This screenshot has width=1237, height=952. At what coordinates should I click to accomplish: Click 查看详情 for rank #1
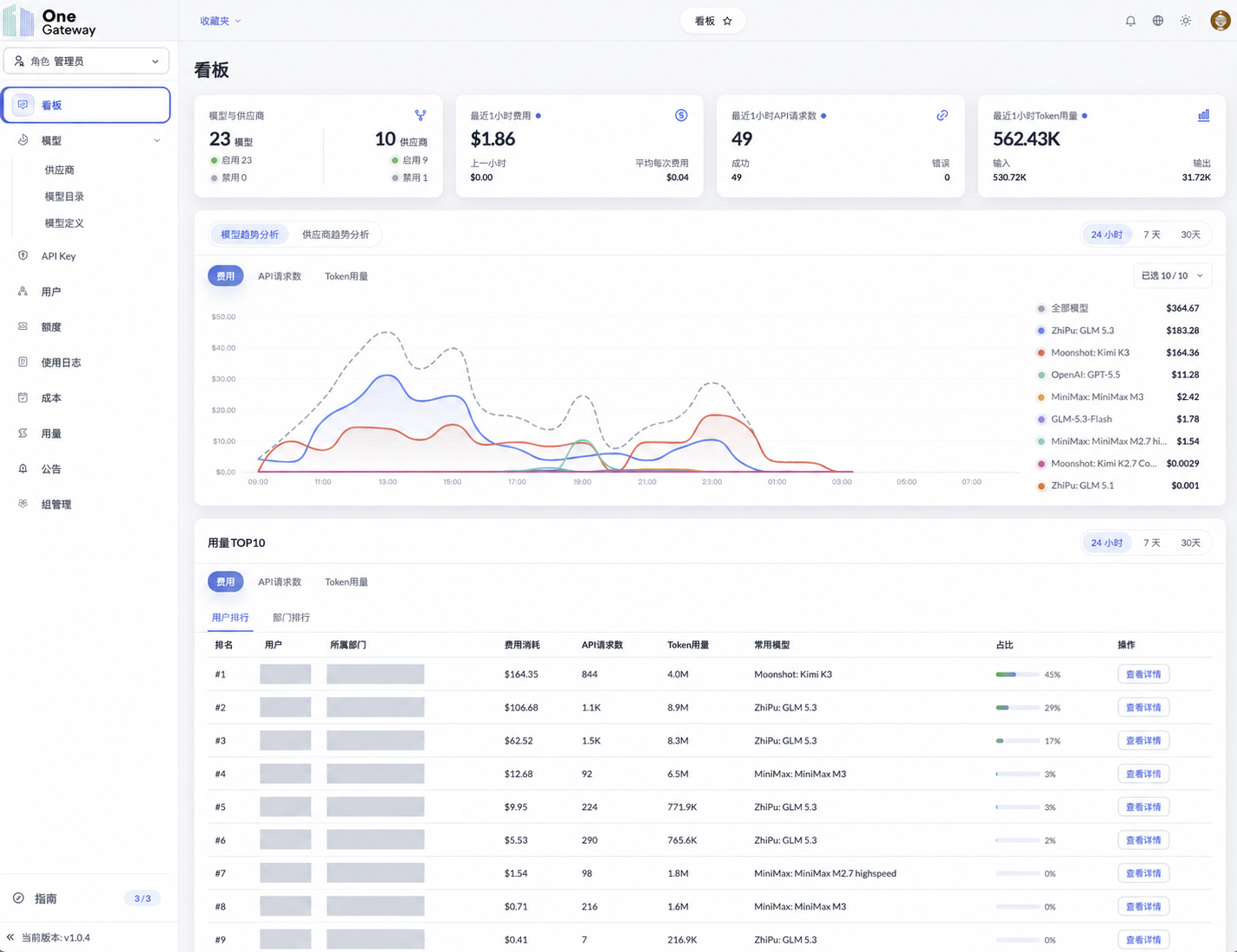[1144, 674]
